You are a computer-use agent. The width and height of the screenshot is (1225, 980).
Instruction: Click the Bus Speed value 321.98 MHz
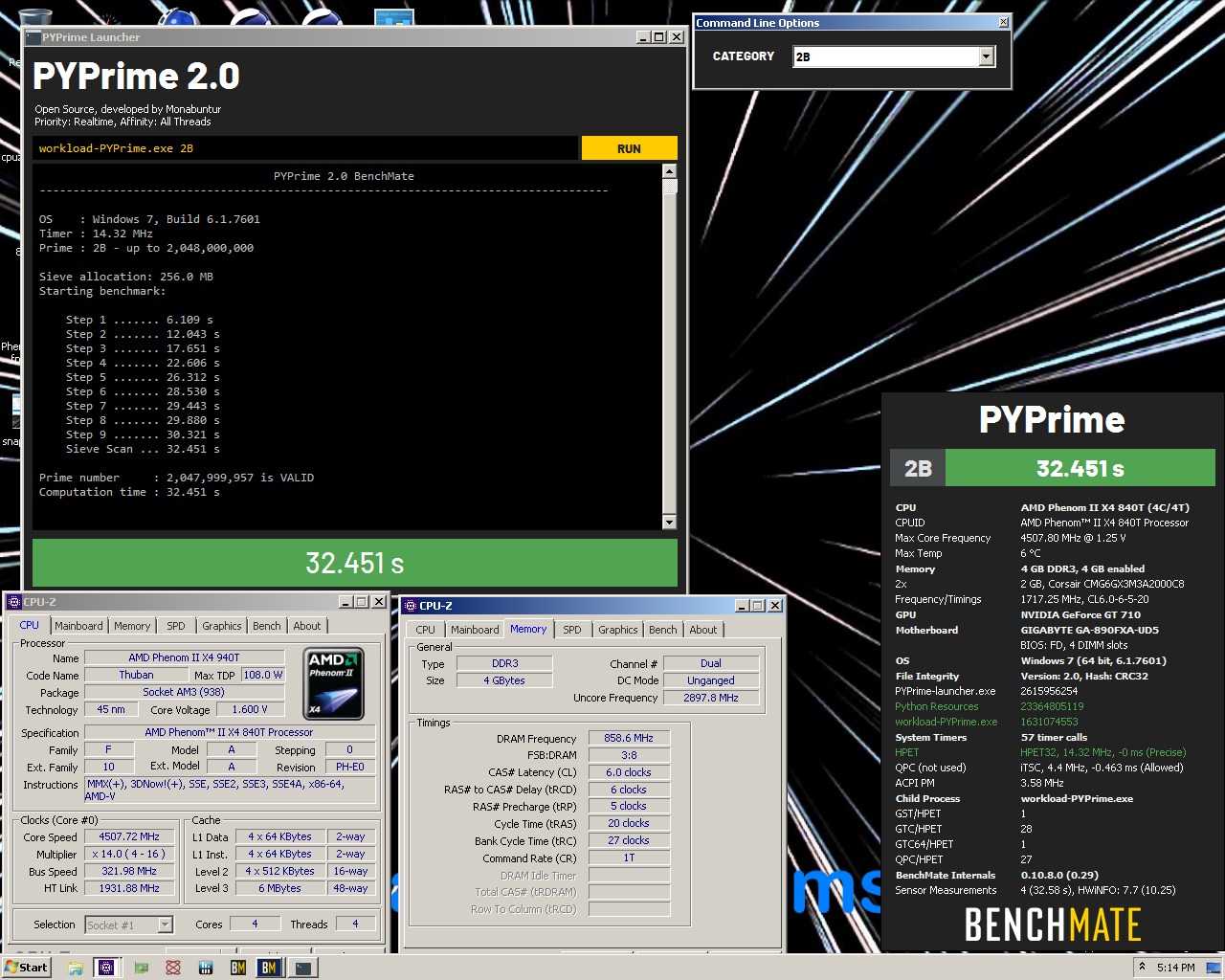tap(129, 871)
